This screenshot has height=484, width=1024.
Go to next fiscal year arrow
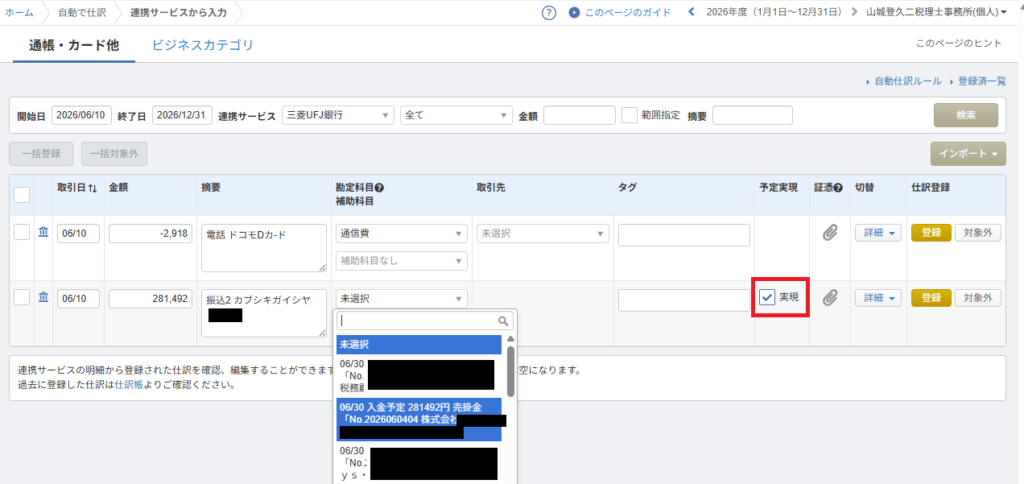[x=854, y=12]
